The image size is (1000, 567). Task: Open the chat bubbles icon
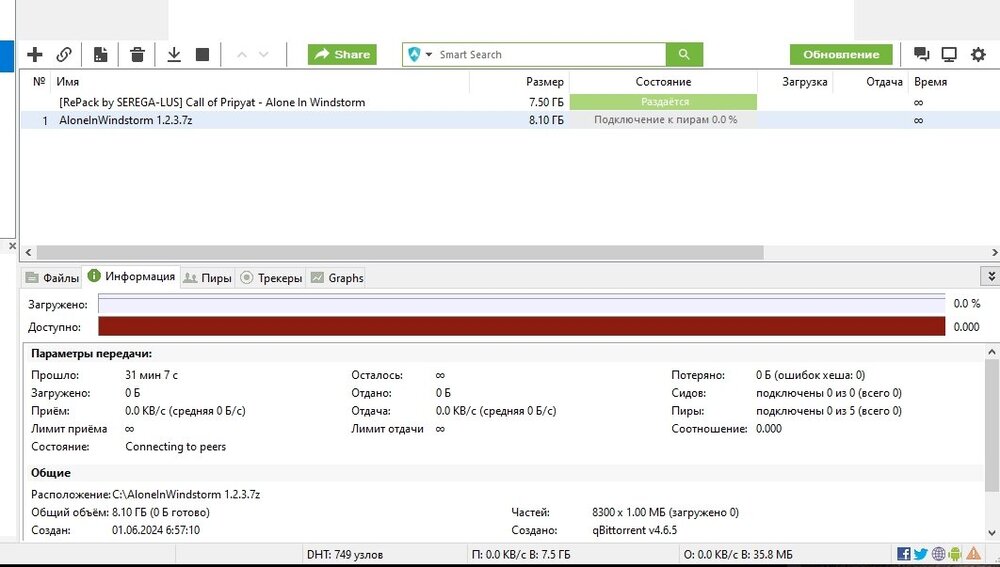click(x=921, y=54)
